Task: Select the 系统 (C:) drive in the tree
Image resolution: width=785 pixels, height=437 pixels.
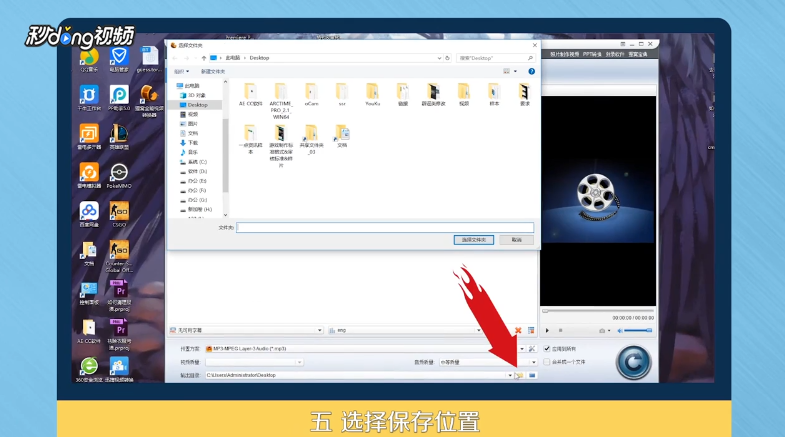Action: 197,162
